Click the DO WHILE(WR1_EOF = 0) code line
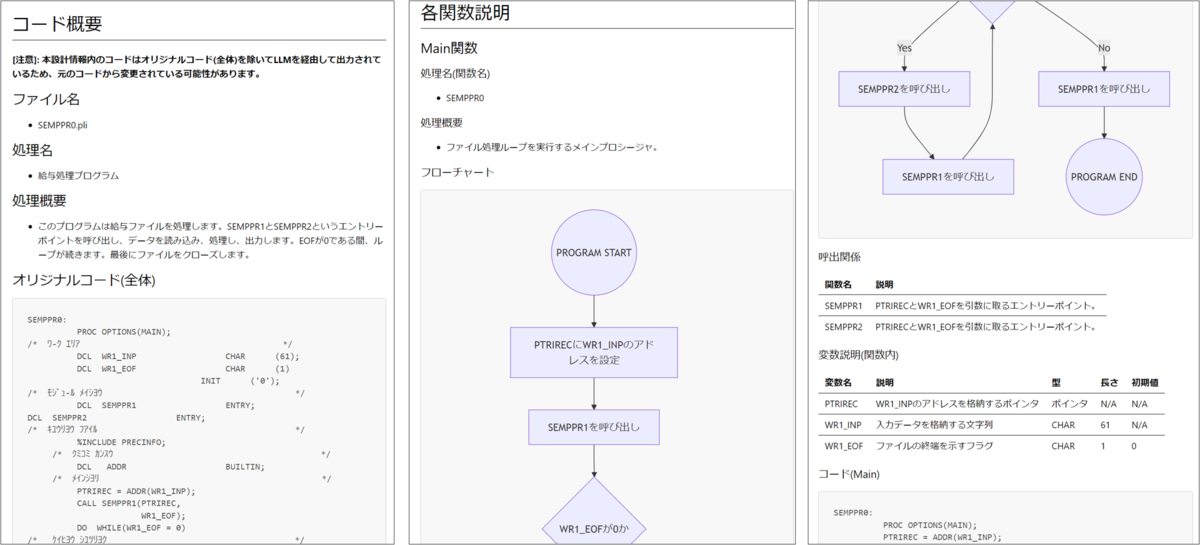 (131, 527)
